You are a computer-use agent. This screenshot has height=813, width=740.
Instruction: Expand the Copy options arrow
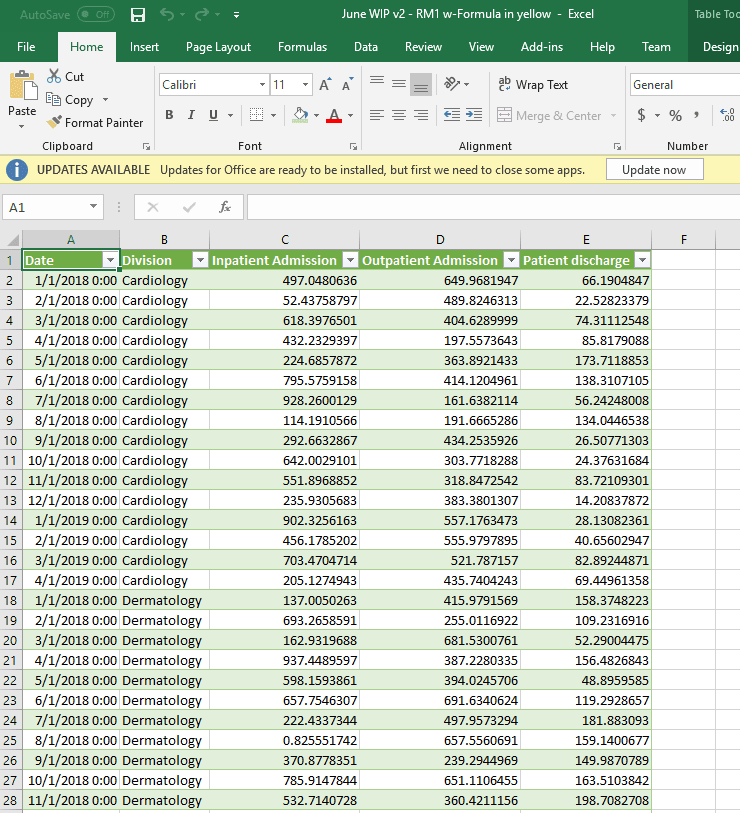coord(105,100)
